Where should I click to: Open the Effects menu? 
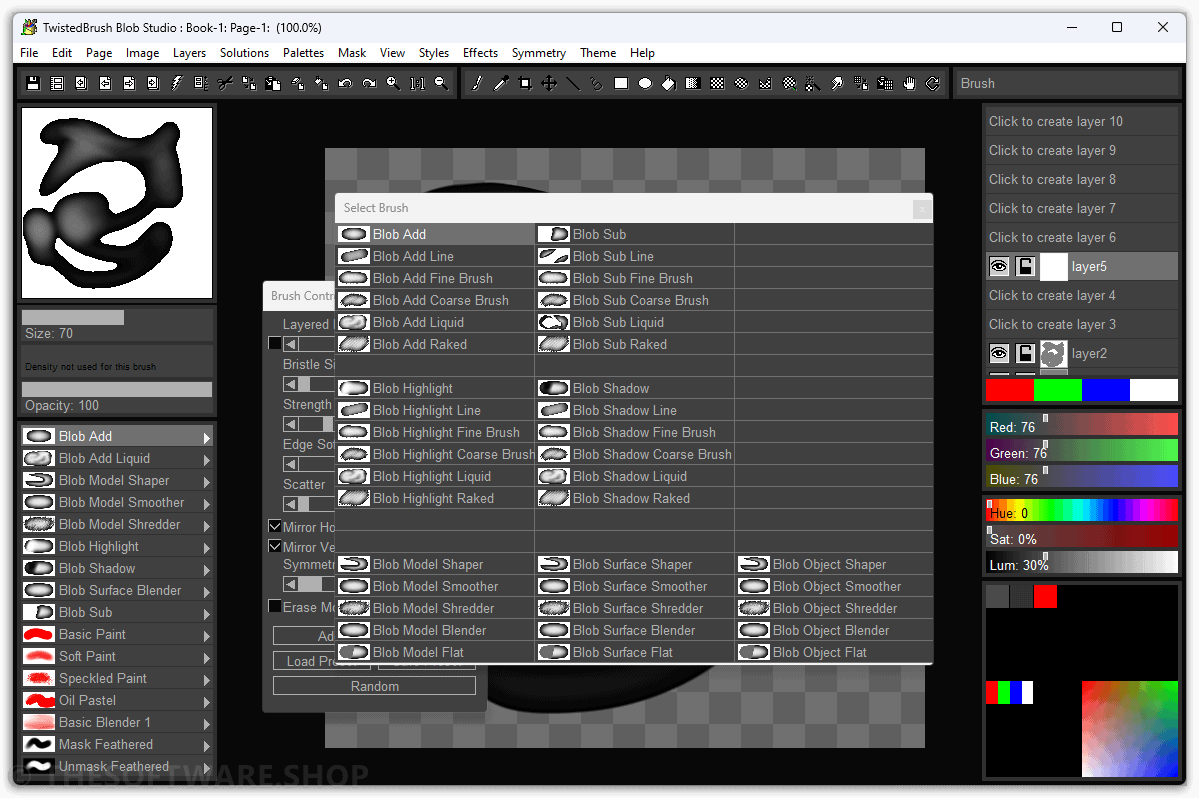click(480, 53)
